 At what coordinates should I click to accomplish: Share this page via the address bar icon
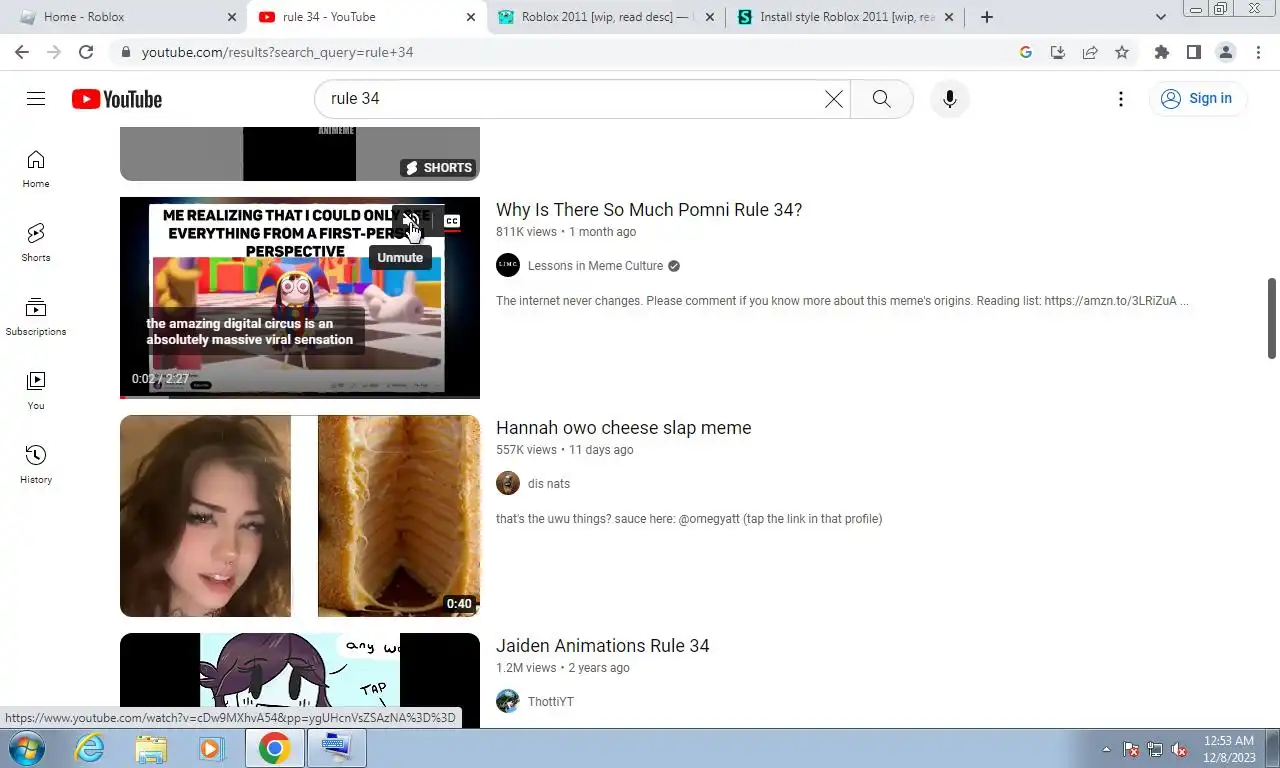(1090, 52)
